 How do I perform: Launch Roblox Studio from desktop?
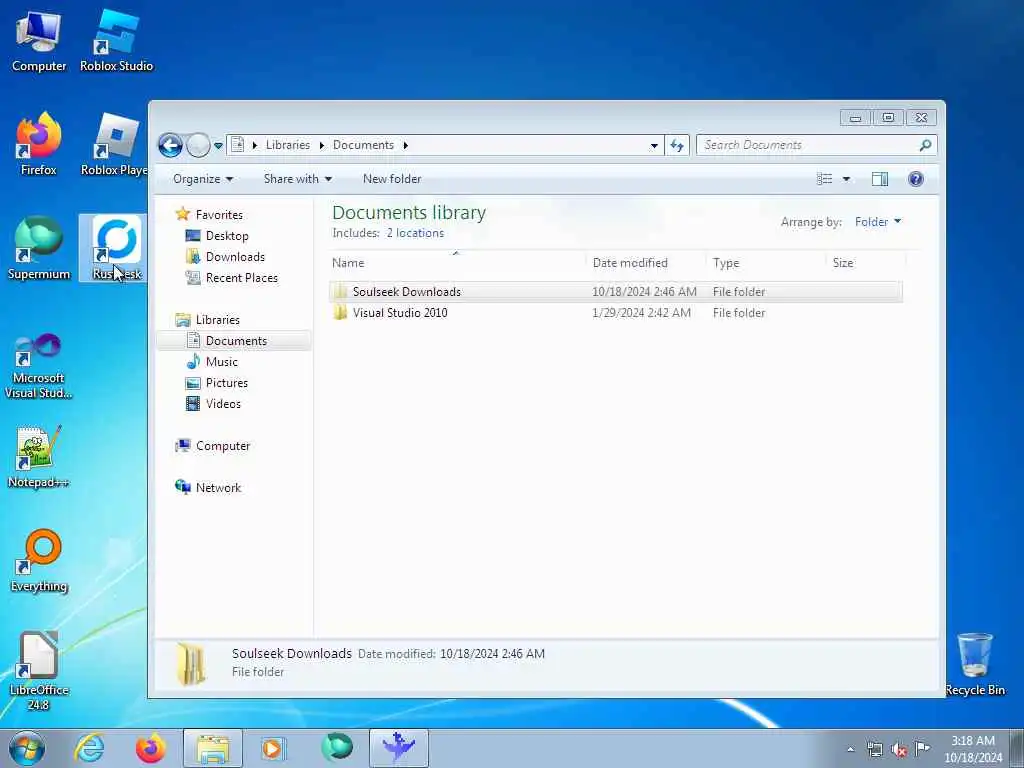116,41
